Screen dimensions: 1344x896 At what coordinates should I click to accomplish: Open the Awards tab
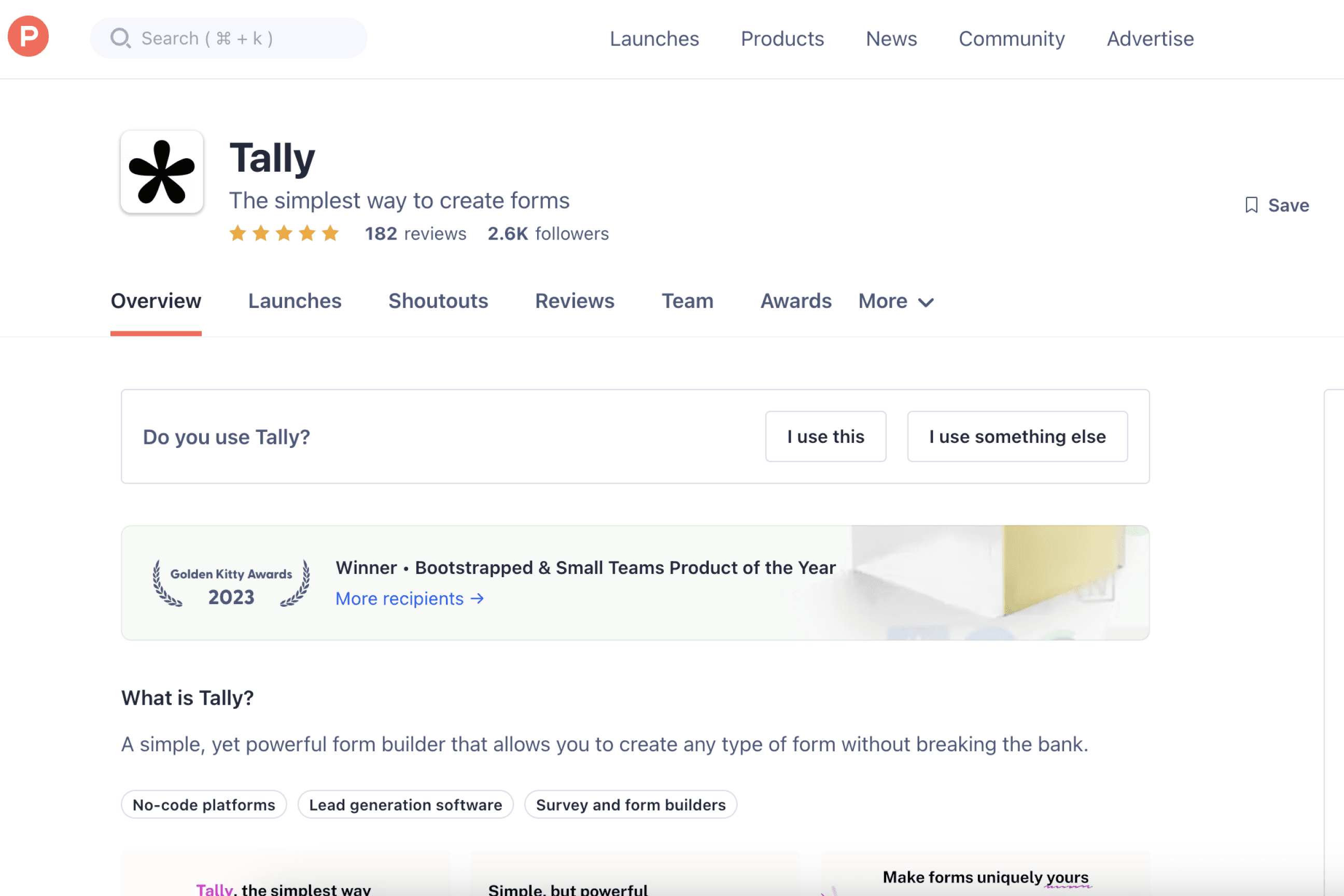795,301
